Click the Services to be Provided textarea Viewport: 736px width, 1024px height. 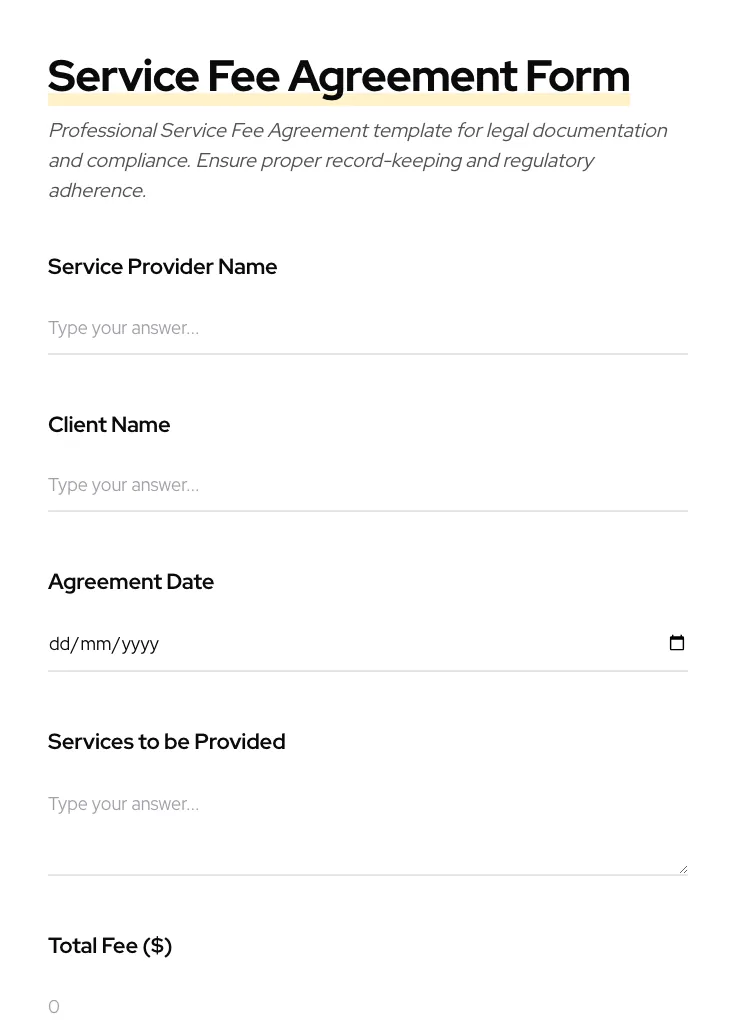click(300, 820)
